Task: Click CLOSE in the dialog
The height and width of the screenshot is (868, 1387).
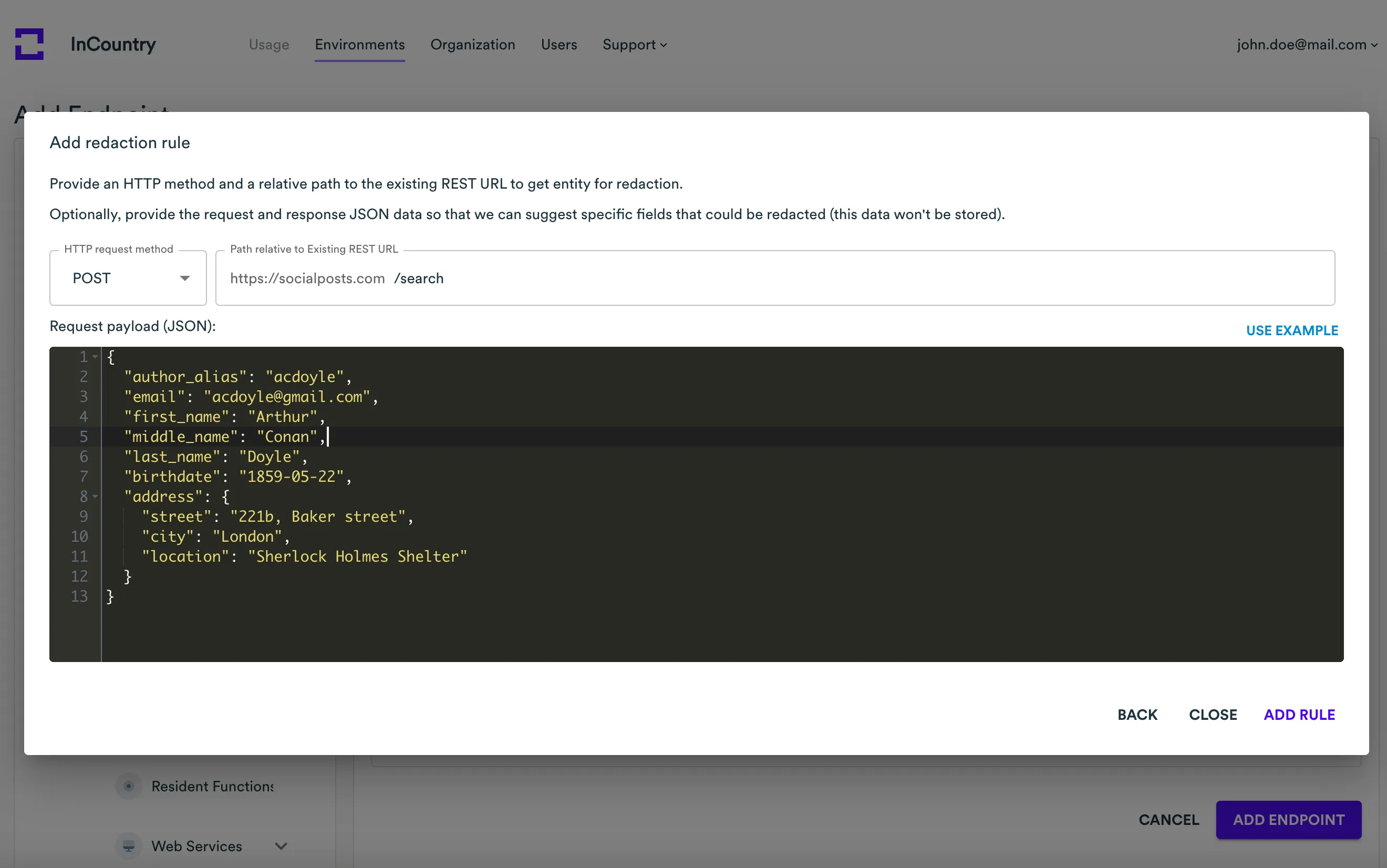Action: (x=1212, y=714)
